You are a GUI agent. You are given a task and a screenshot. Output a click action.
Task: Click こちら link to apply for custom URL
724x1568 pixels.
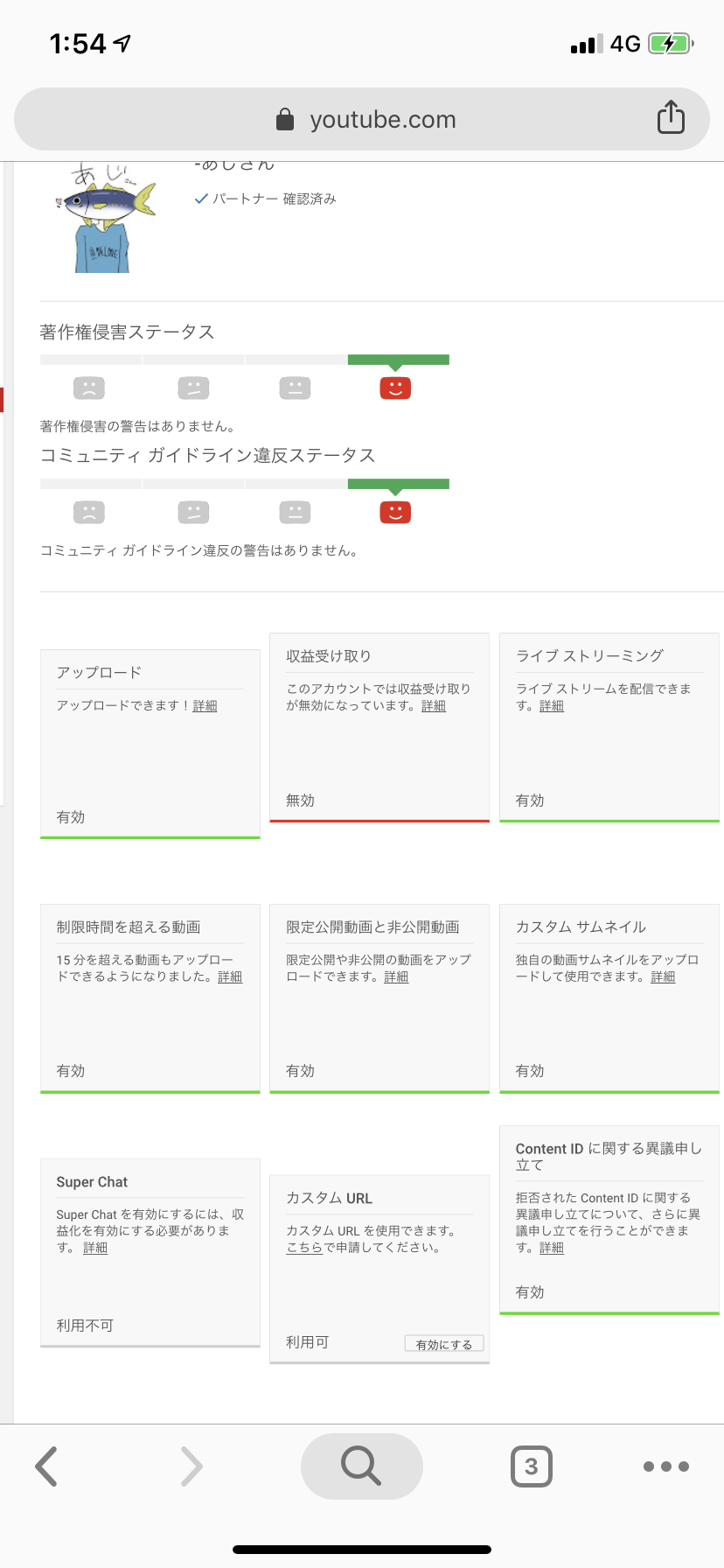point(305,1248)
